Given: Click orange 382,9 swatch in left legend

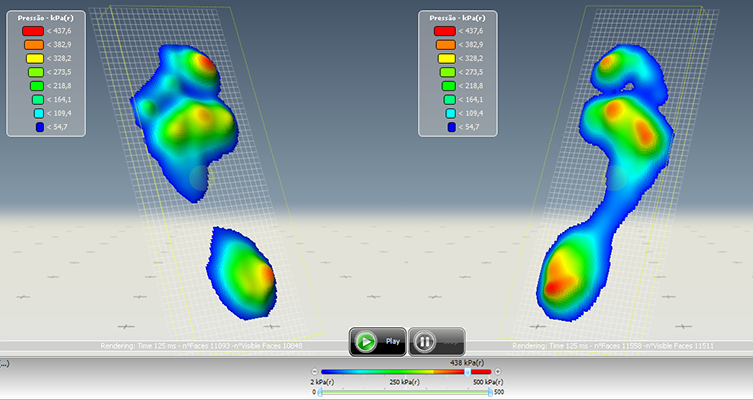Looking at the screenshot, I should click(33, 45).
